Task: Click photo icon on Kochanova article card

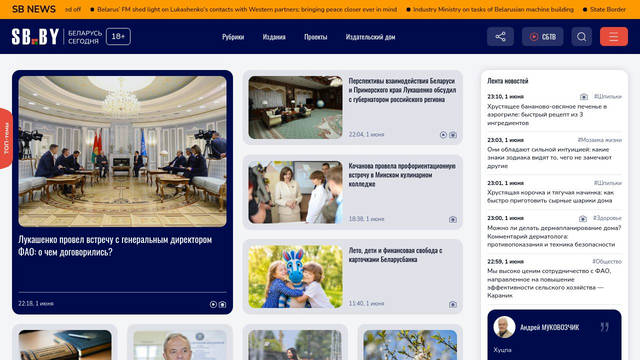Action: click(453, 220)
